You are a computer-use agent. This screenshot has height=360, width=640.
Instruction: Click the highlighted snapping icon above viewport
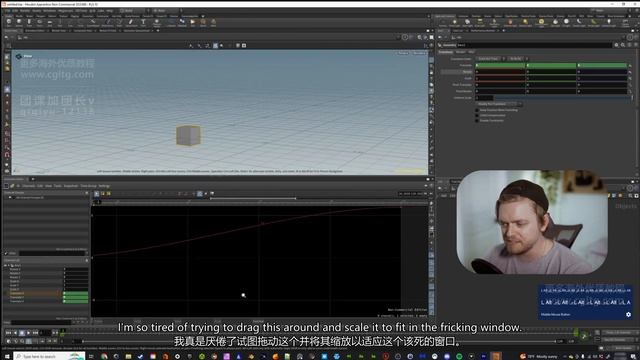click(x=215, y=46)
